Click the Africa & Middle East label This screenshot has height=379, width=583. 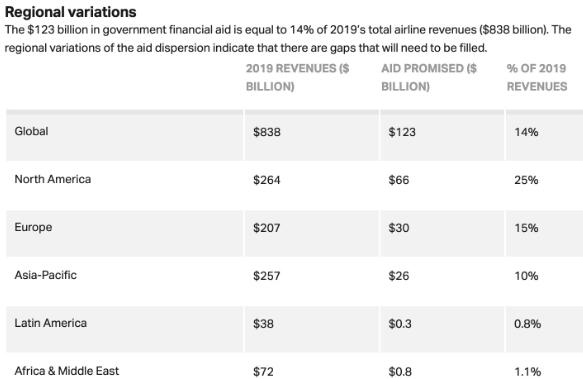67,371
